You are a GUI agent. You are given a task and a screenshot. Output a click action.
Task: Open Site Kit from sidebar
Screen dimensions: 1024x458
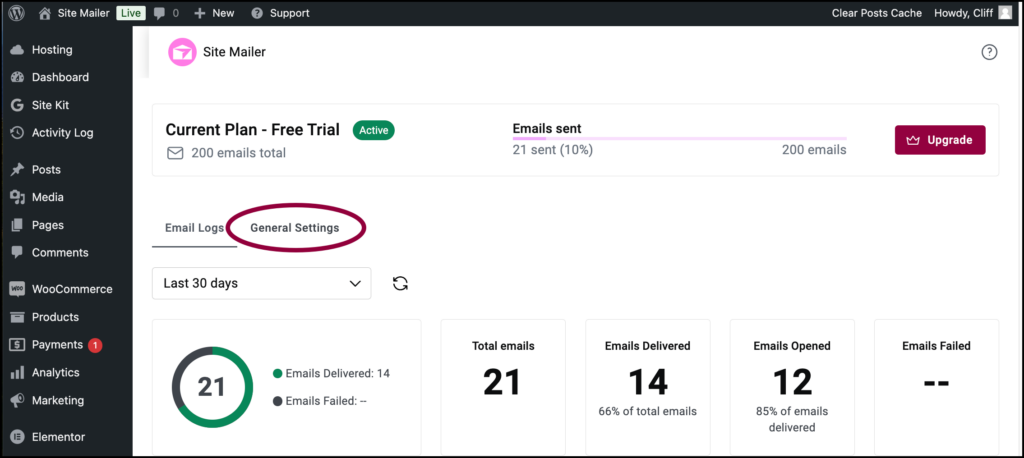tap(50, 105)
